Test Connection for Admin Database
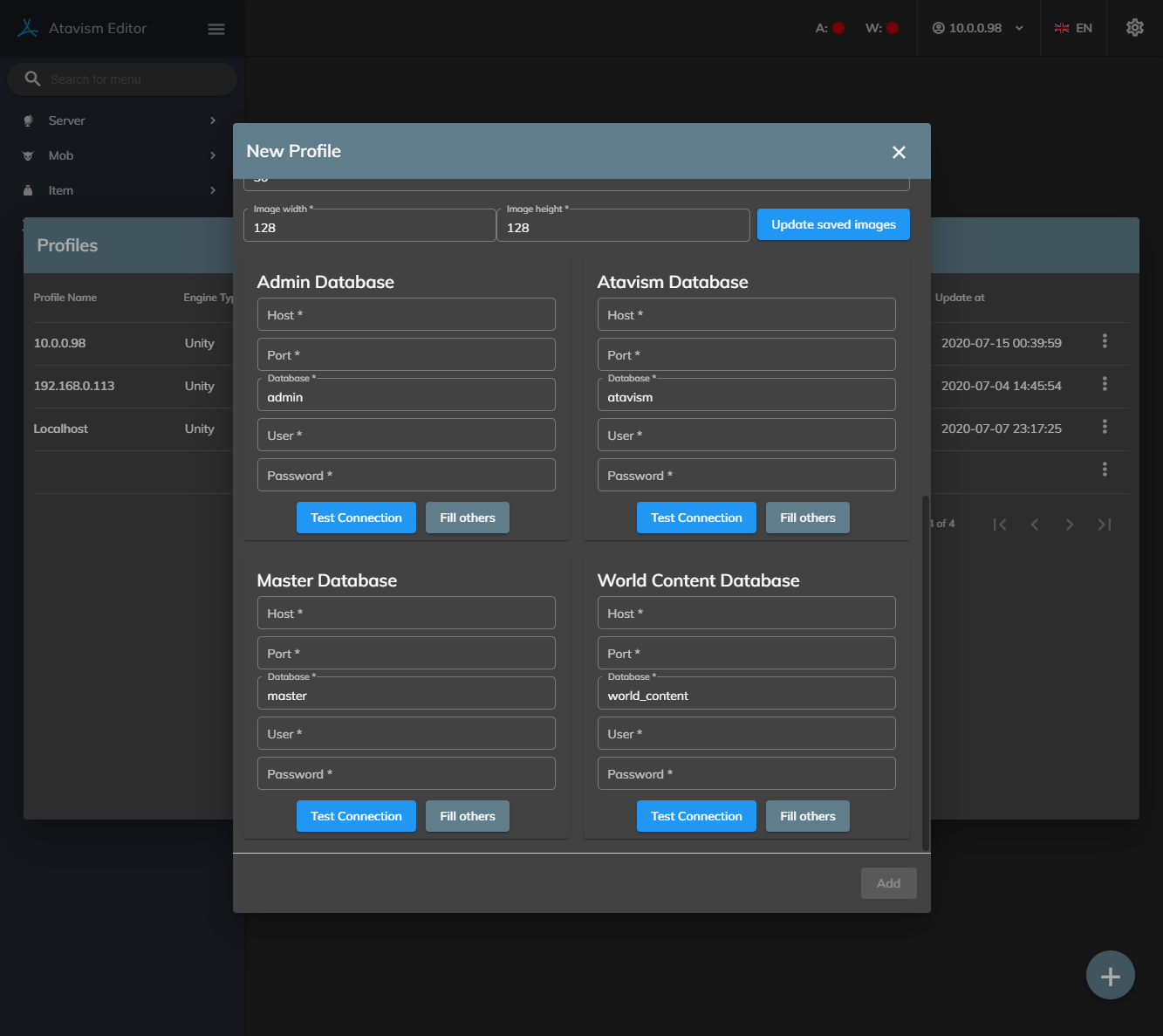This screenshot has width=1163, height=1036. click(x=356, y=518)
